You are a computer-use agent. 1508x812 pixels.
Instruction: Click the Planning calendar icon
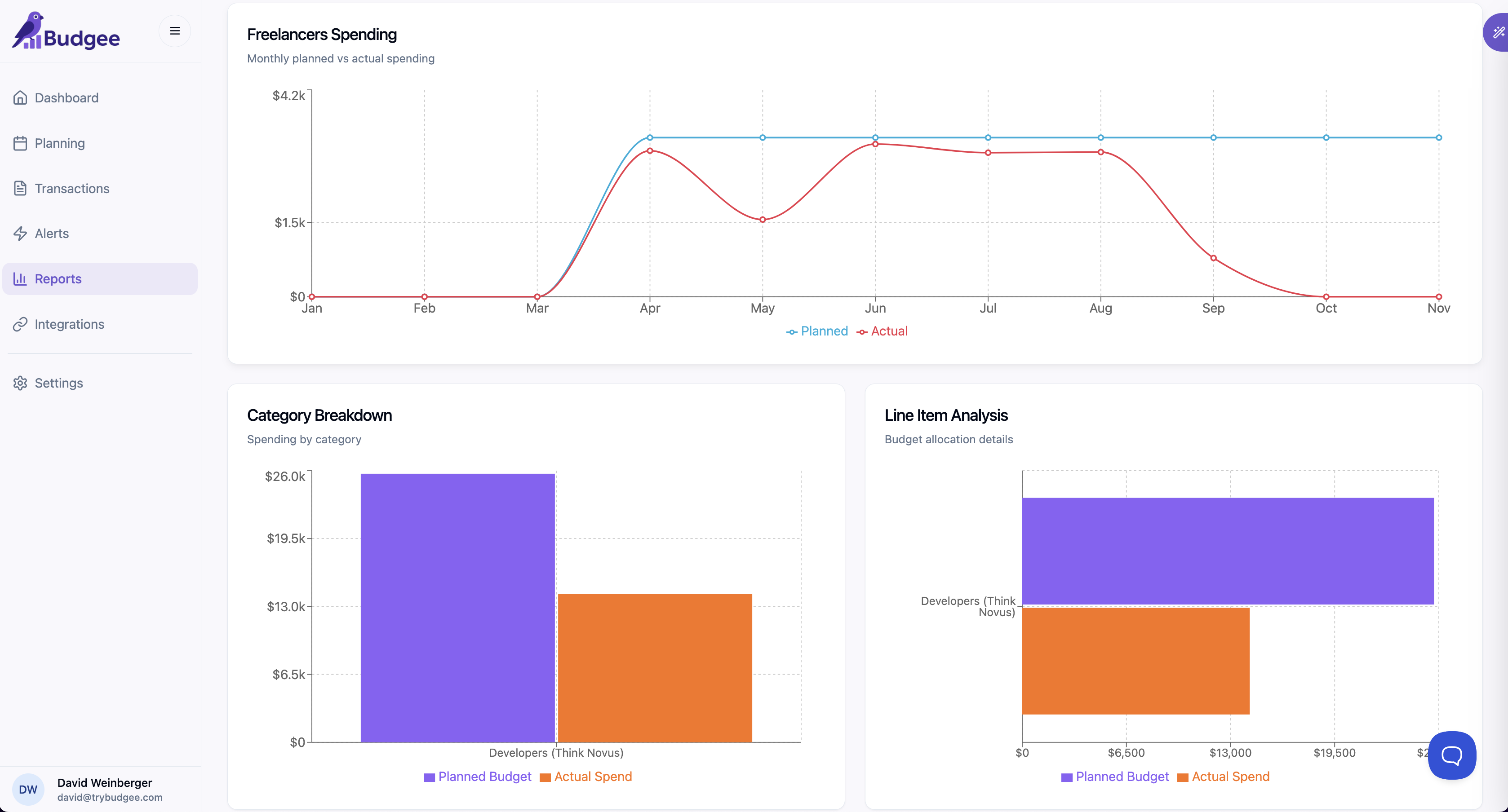pyautogui.click(x=20, y=143)
